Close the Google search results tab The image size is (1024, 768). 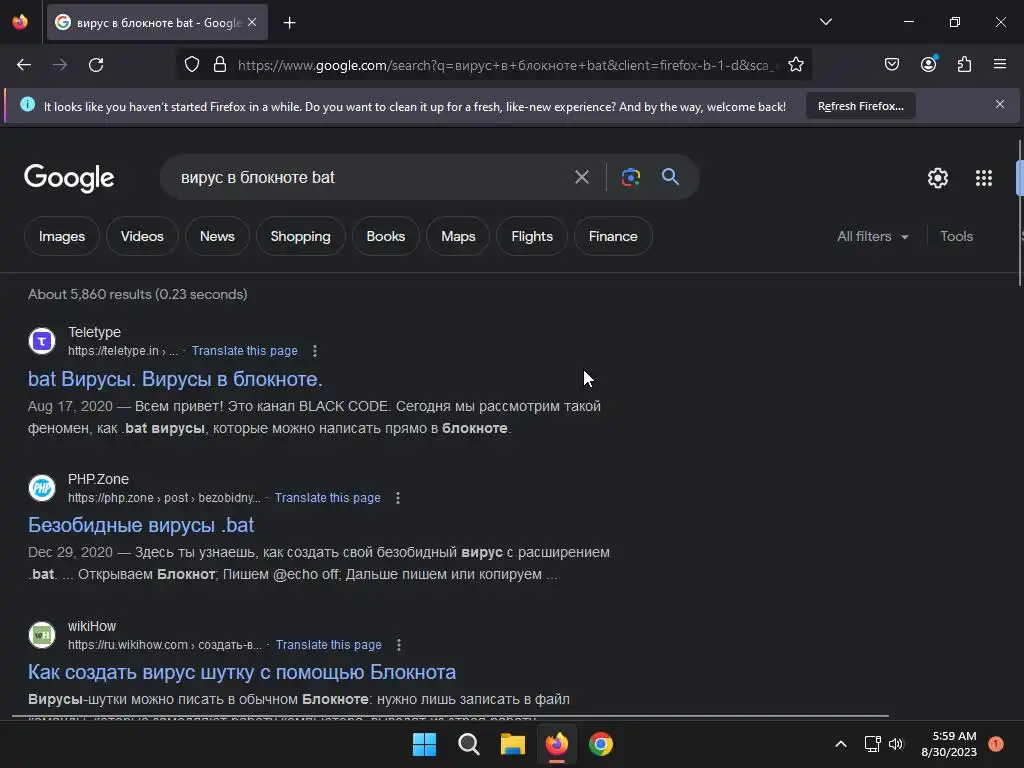tap(252, 22)
